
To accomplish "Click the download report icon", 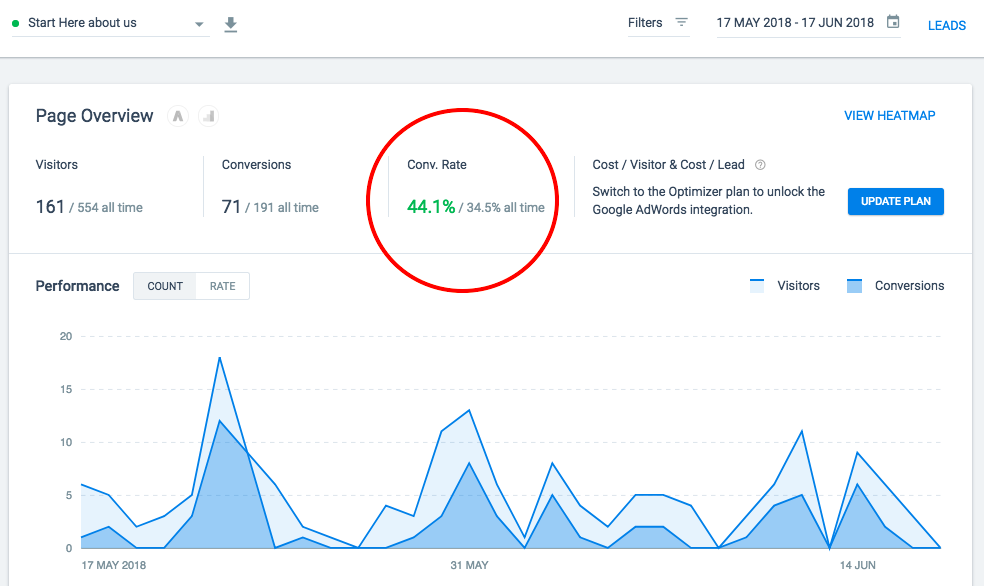I will (231, 24).
